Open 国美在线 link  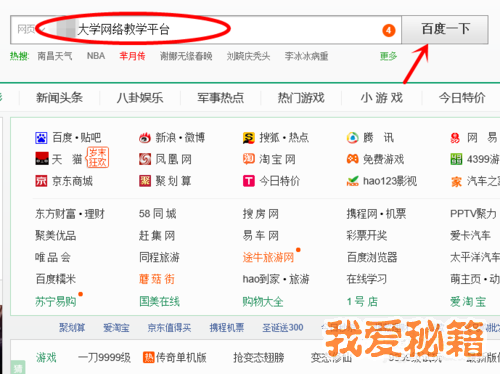coord(159,302)
